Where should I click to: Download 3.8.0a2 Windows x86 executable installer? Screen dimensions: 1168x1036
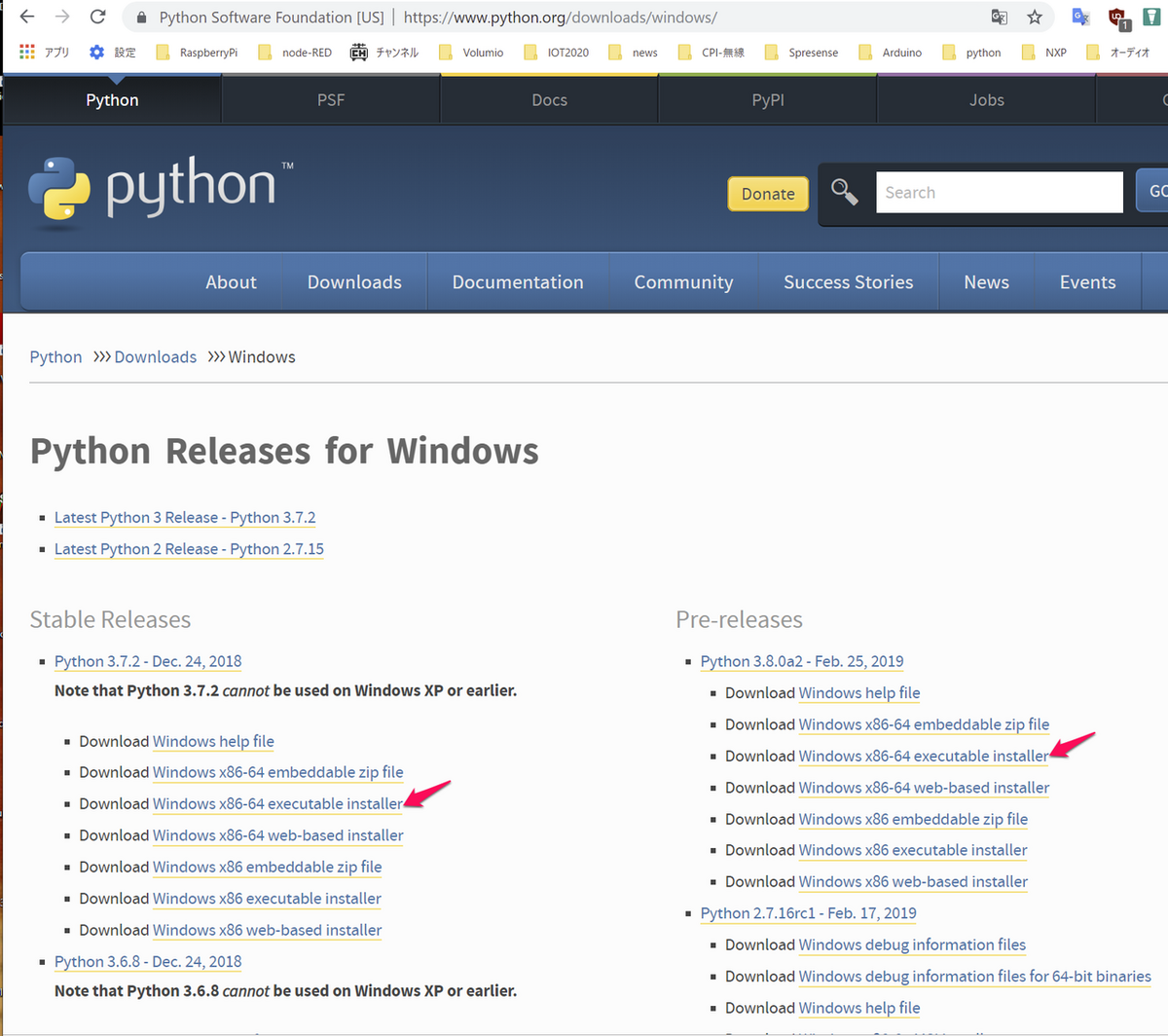(x=913, y=850)
